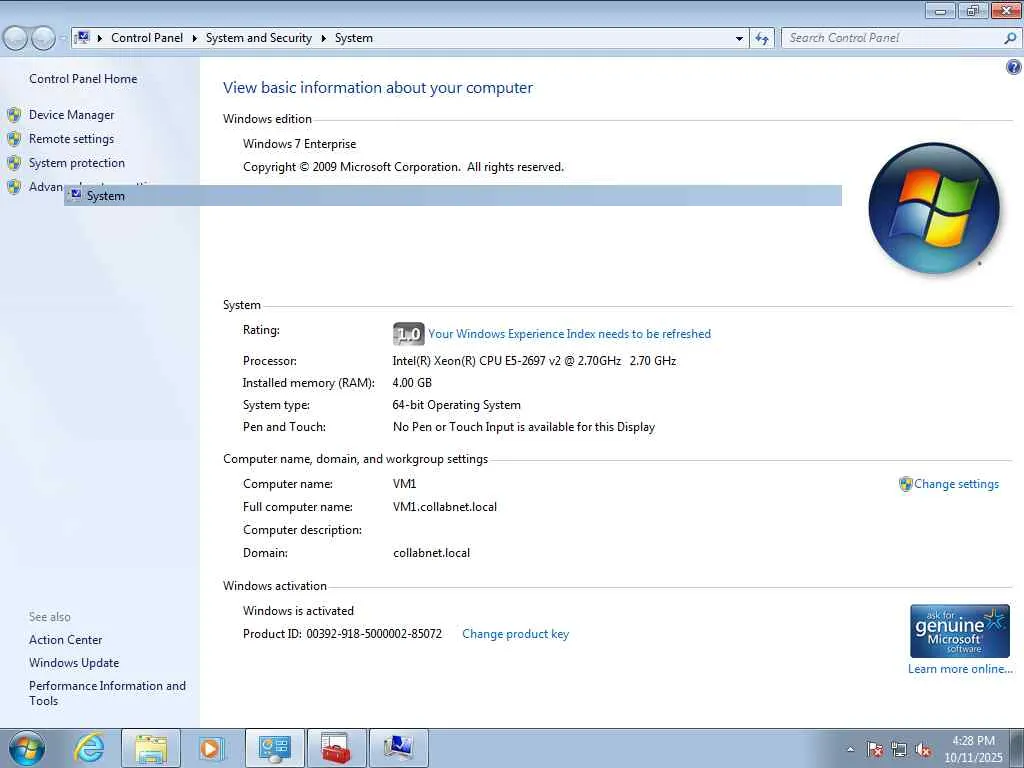The width and height of the screenshot is (1024, 768).
Task: Open the Learn more online link
Action: pos(960,669)
